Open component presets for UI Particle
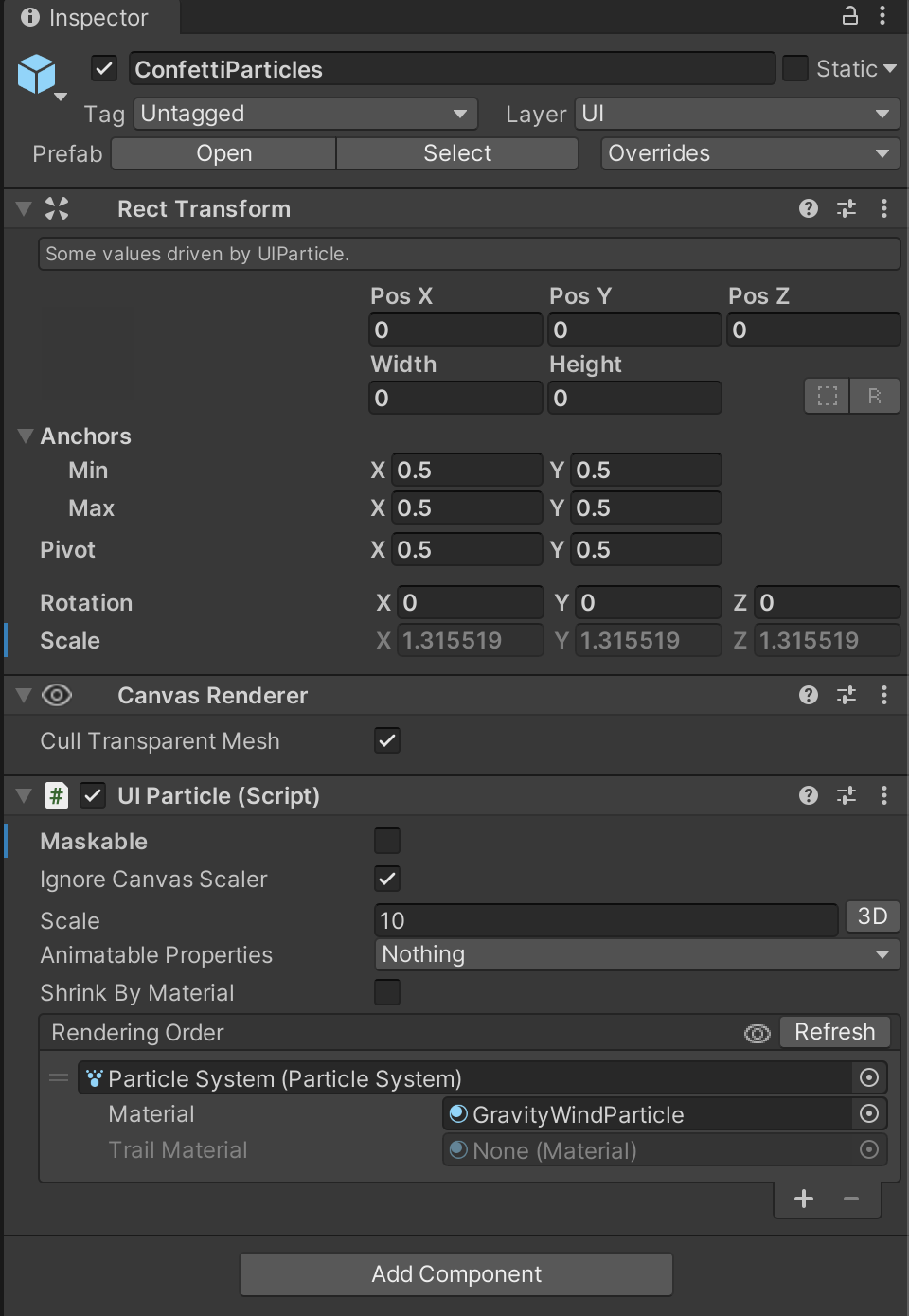909x1316 pixels. [x=846, y=795]
